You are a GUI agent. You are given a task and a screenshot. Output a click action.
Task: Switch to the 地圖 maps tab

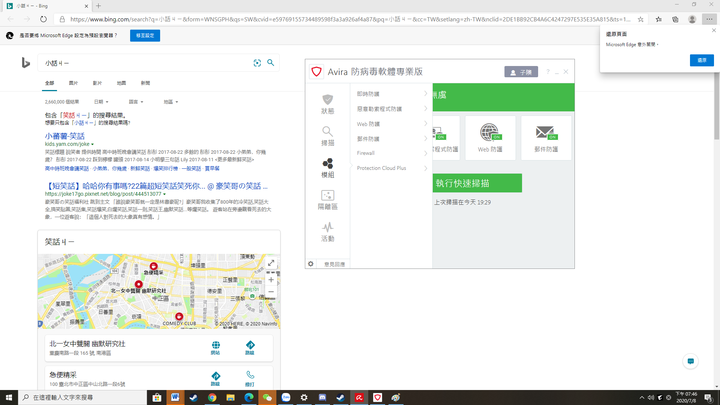pos(121,83)
